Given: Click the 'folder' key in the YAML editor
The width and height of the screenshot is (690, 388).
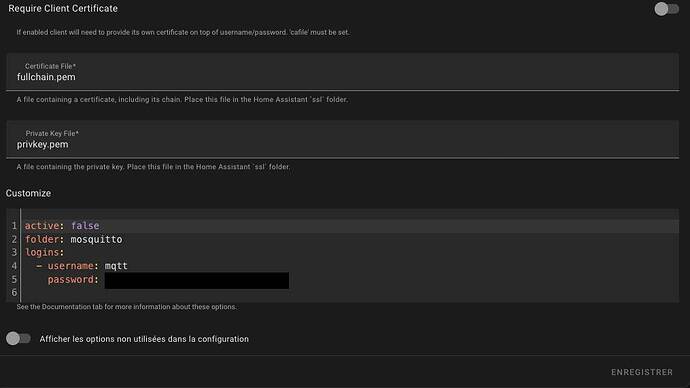Looking at the screenshot, I should click(42, 239).
